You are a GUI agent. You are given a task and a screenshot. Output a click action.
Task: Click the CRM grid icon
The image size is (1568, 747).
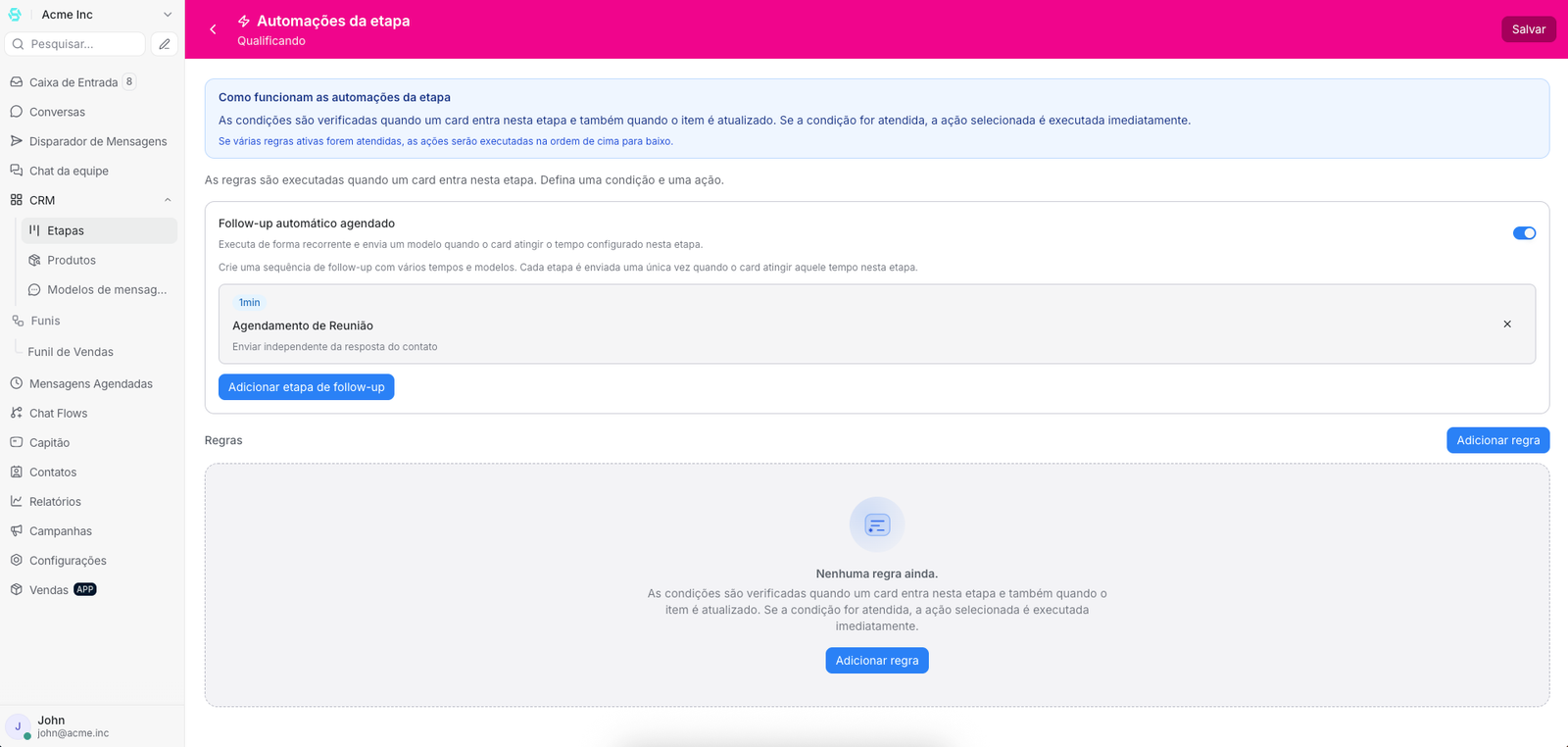17,200
